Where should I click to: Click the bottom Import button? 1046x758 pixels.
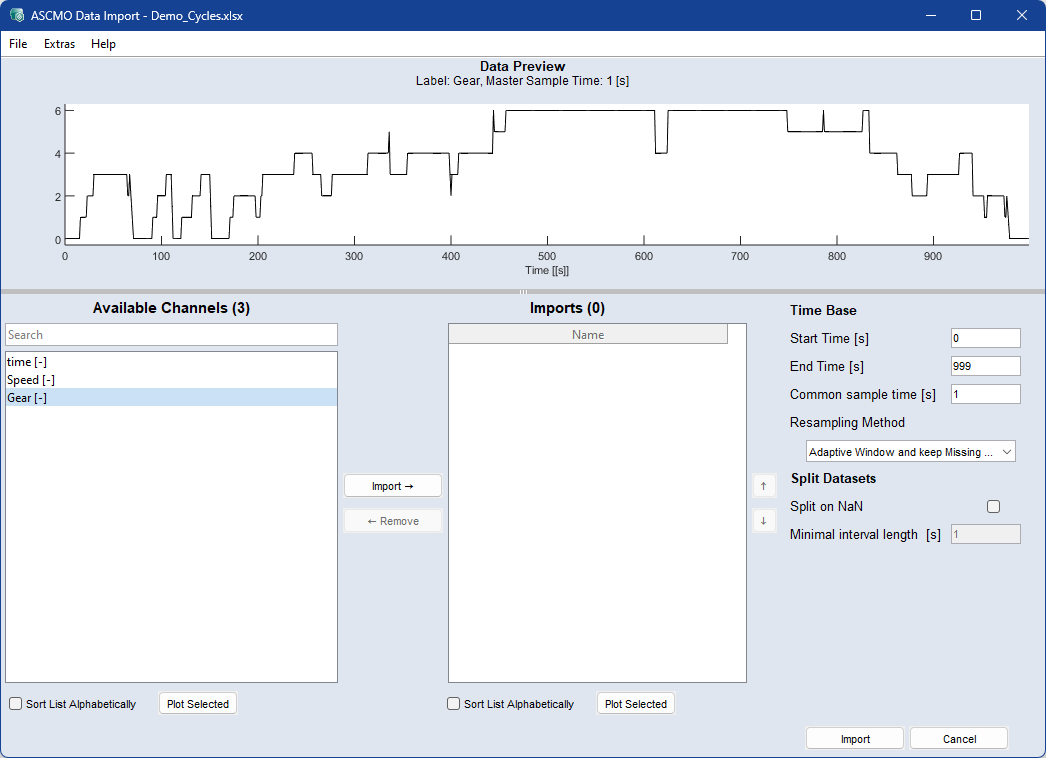(855, 739)
